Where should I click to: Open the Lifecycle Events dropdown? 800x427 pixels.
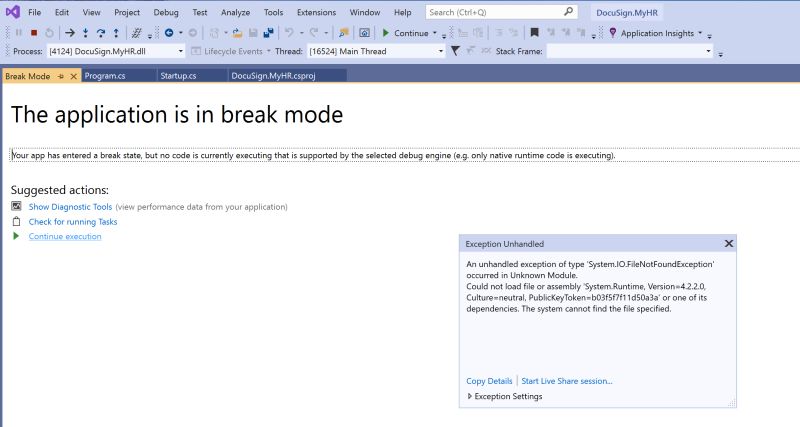268,51
